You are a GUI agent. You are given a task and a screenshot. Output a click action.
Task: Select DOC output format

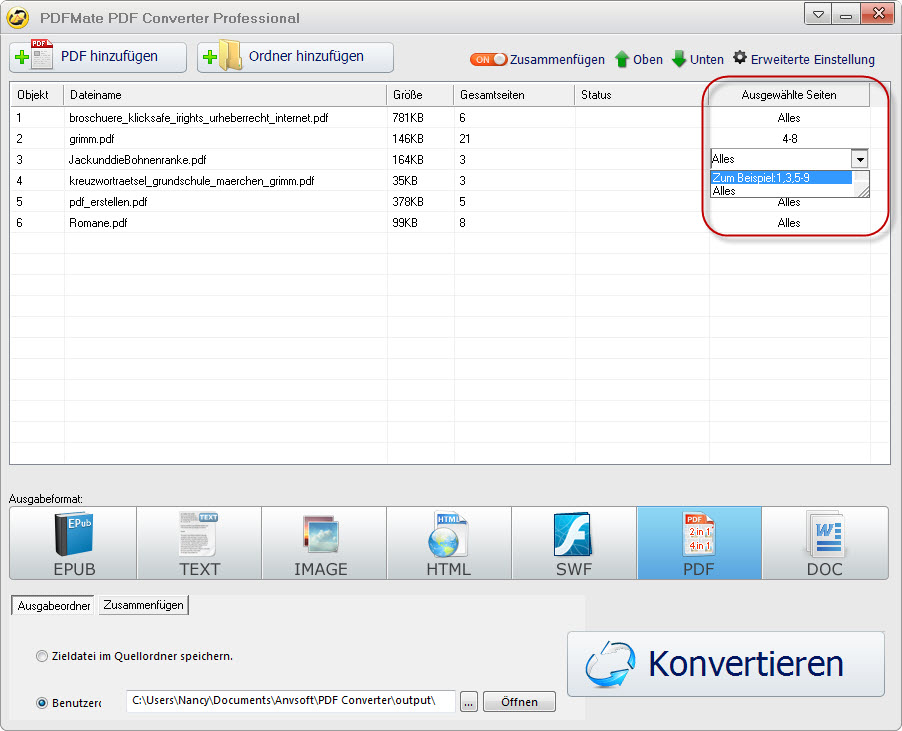825,543
